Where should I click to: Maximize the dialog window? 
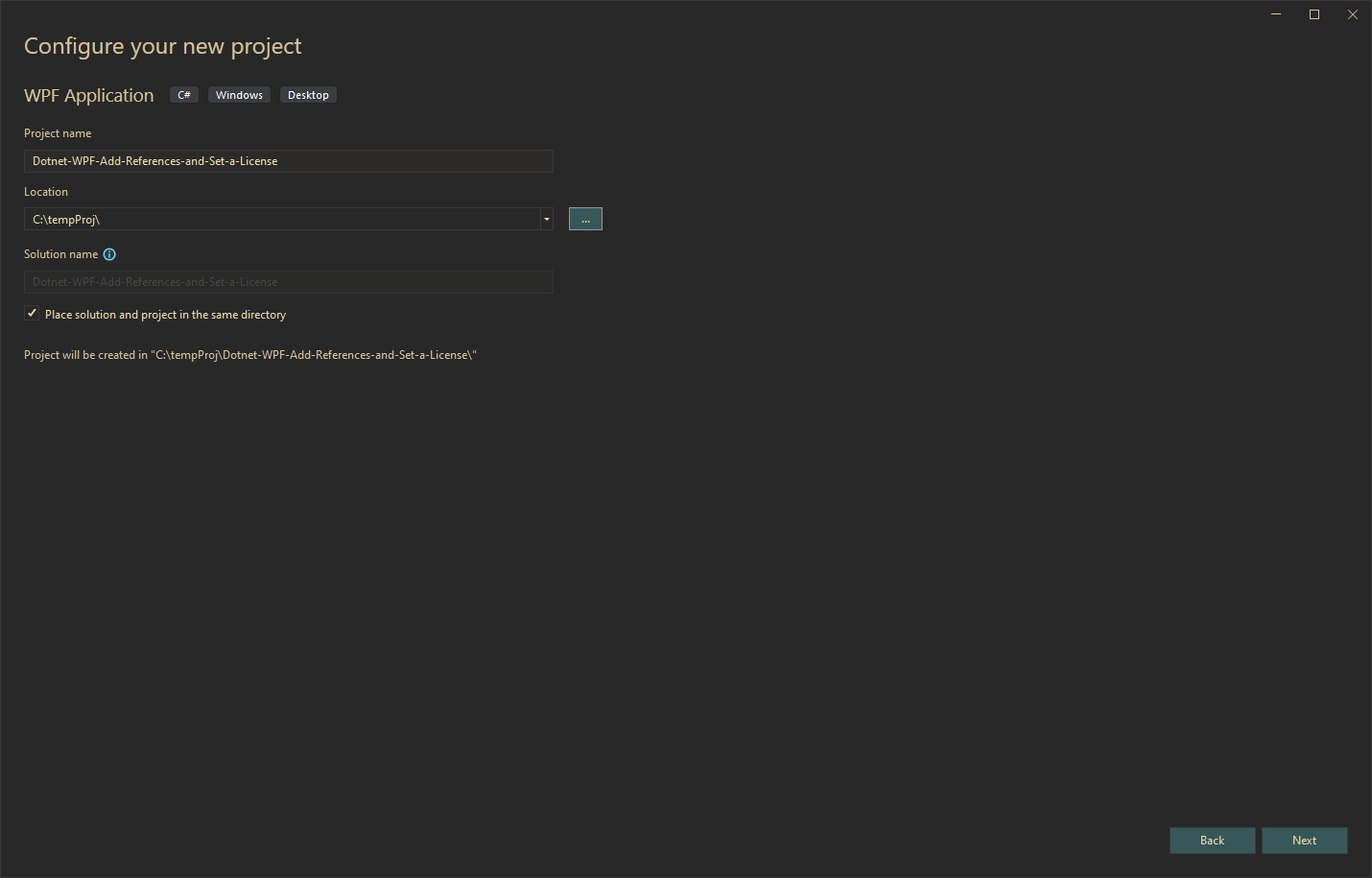[x=1314, y=14]
